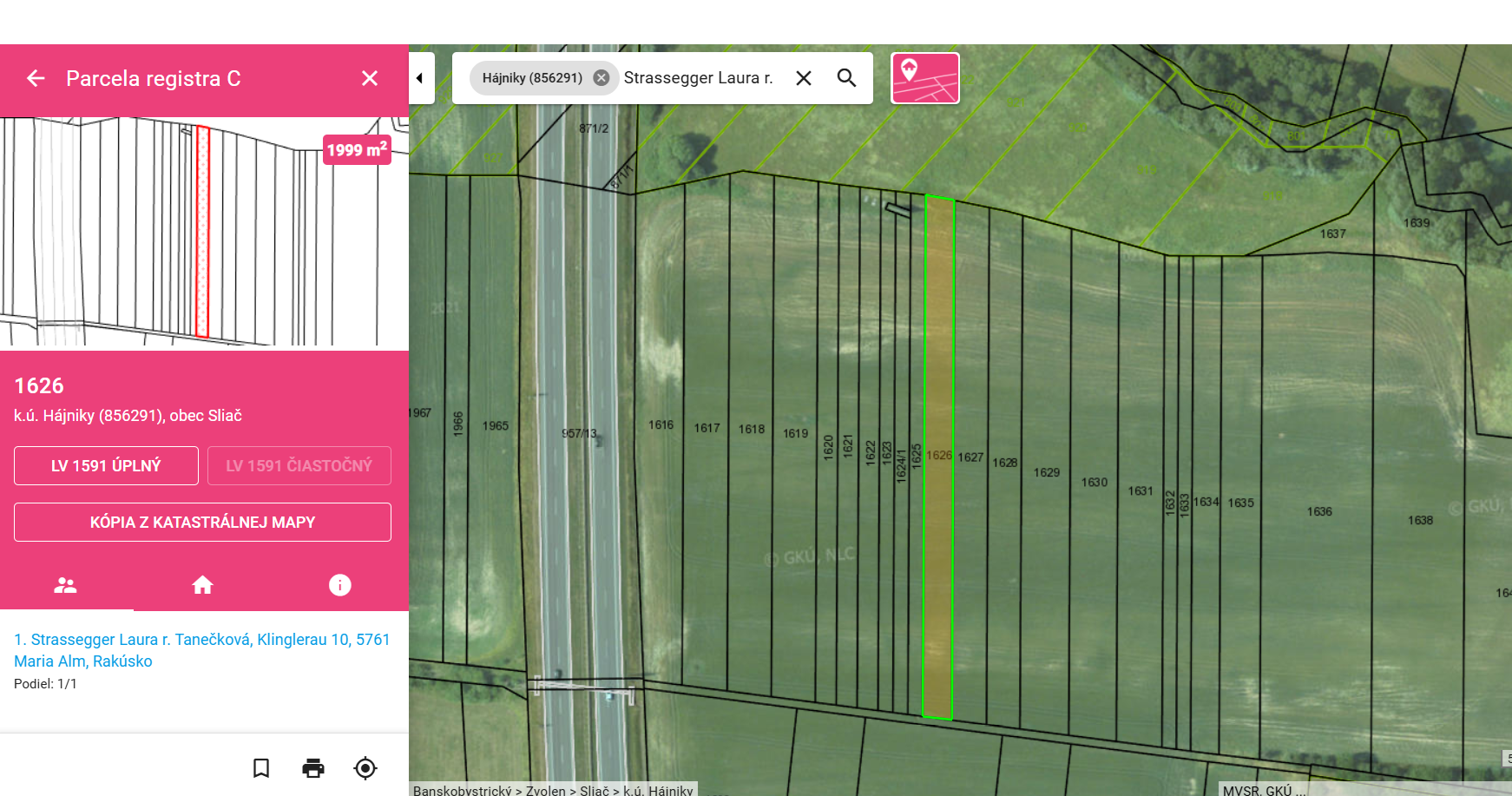
Task: Open the map layer switcher button
Action: tap(925, 78)
